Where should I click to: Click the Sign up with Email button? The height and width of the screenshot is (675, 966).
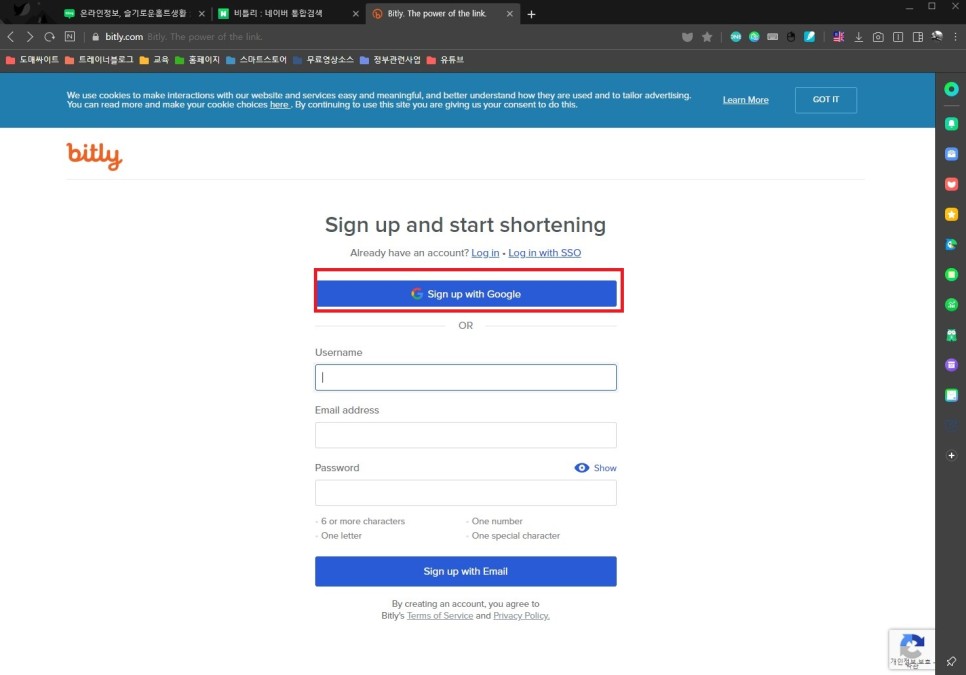466,572
